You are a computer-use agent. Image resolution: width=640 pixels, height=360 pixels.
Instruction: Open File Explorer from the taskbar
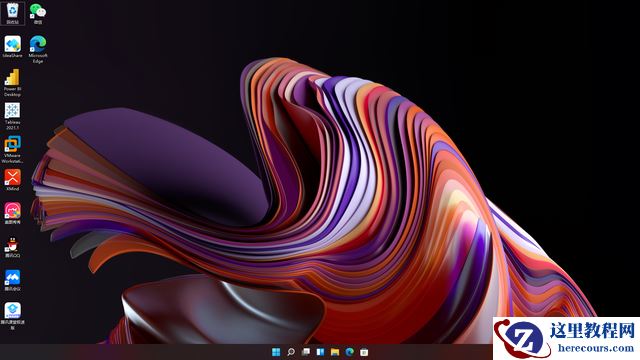[x=335, y=352]
